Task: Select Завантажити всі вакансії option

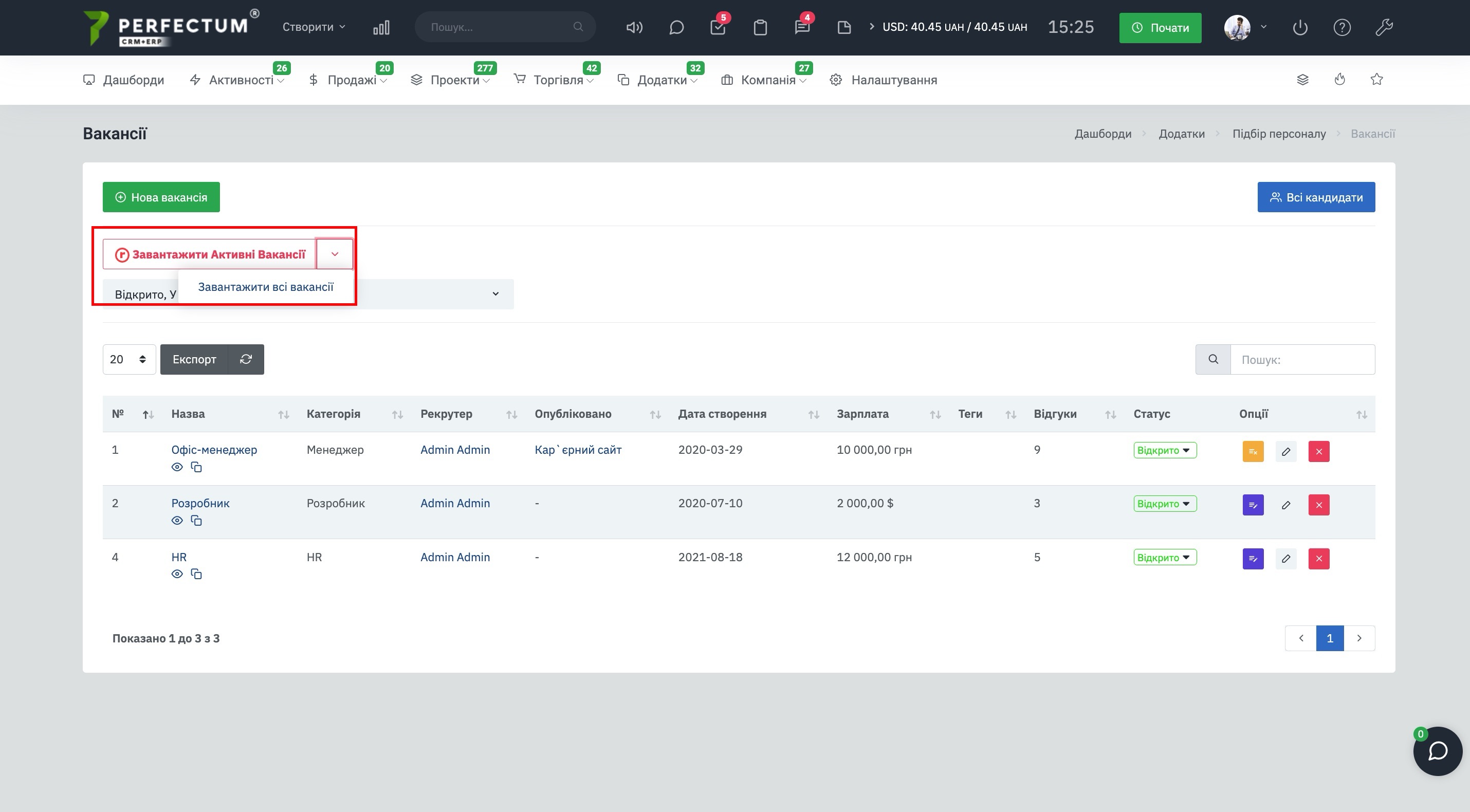Action: point(266,287)
